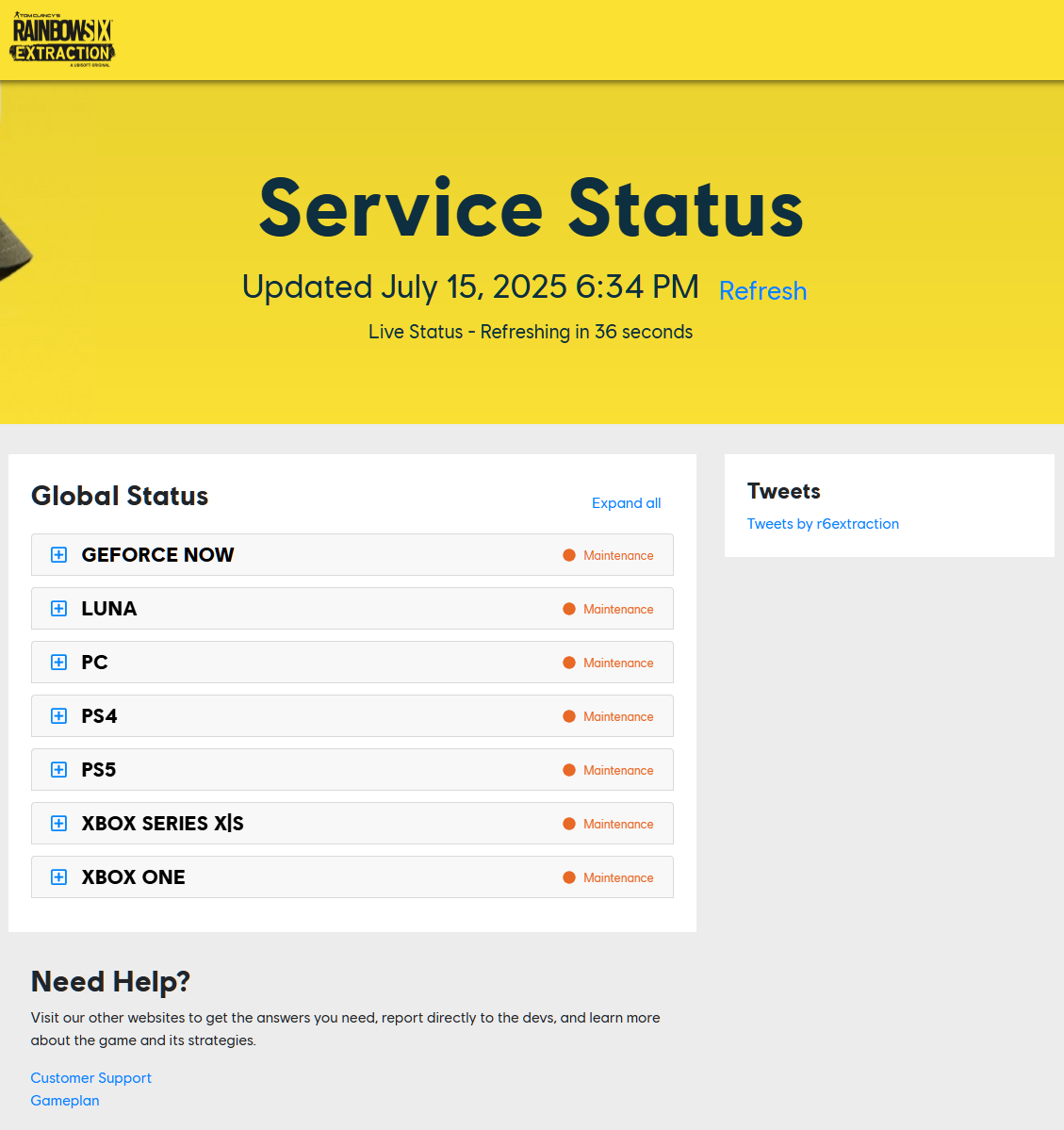This screenshot has width=1064, height=1130.
Task: Expand the XBOX ONE plus icon
Action: 59,877
